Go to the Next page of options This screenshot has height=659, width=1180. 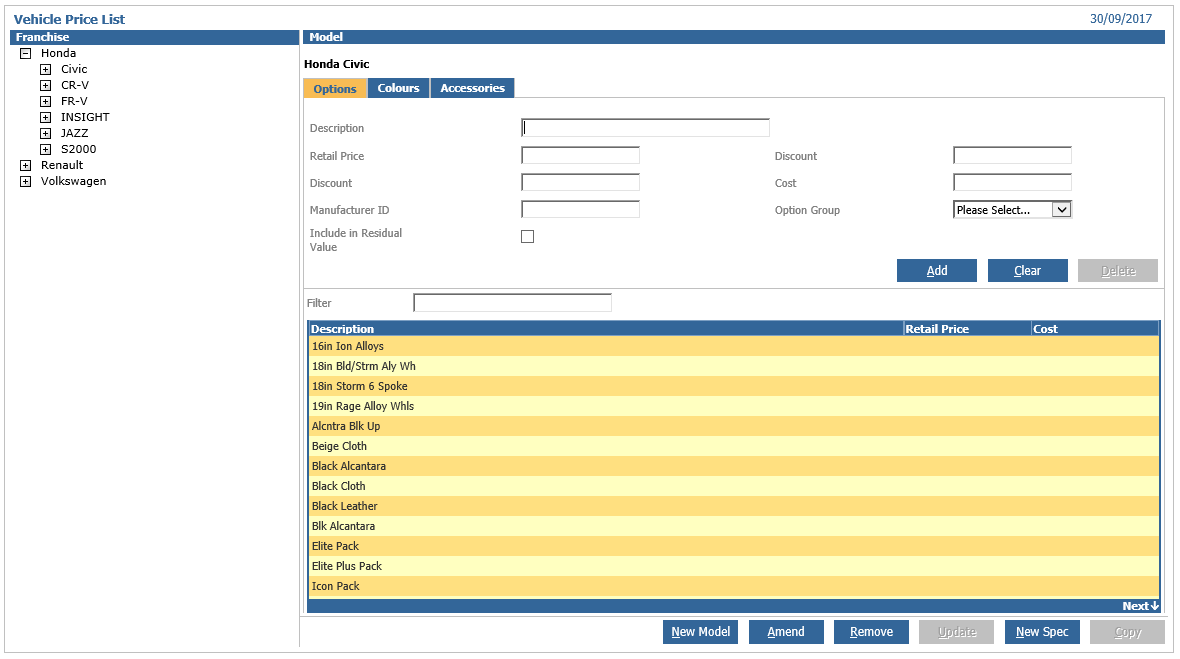click(1140, 606)
